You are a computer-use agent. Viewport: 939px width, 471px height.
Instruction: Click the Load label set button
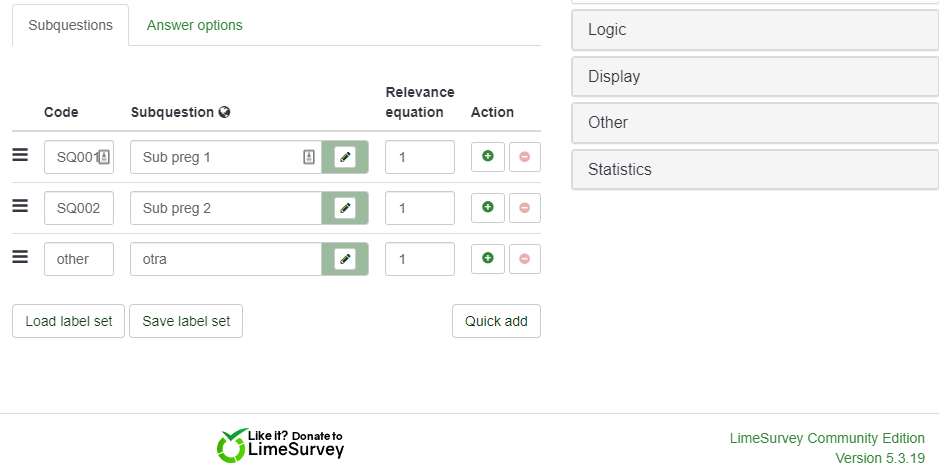coord(69,321)
